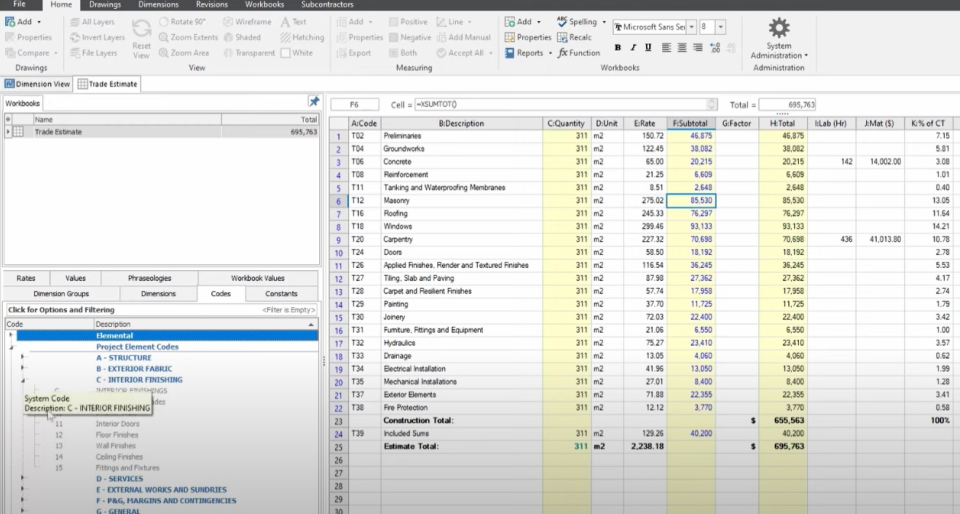Select Shaded view mode
Viewport: 960px width, 514px height.
242,37
